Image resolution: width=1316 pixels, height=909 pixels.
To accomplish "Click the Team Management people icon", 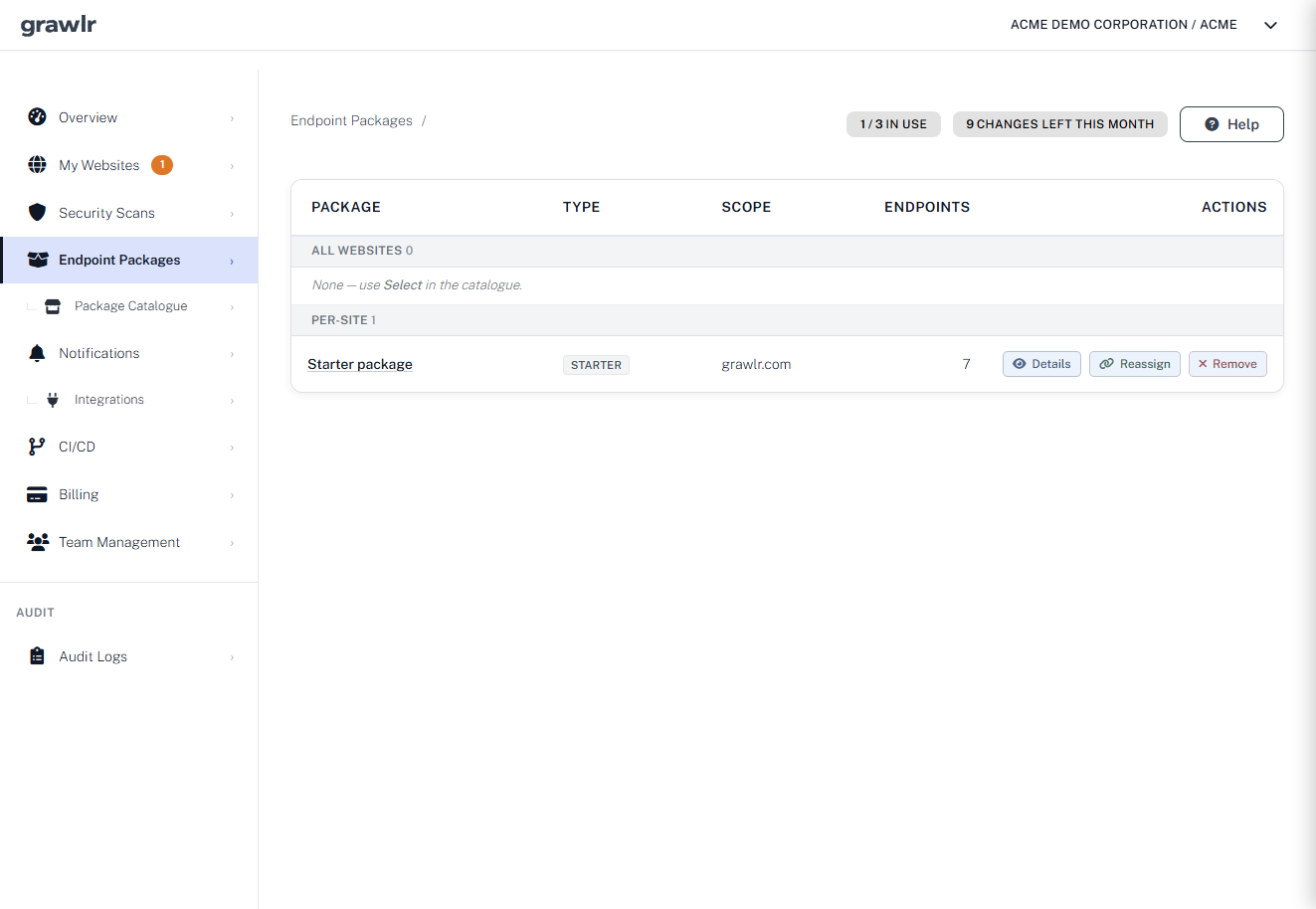I will pyautogui.click(x=38, y=542).
